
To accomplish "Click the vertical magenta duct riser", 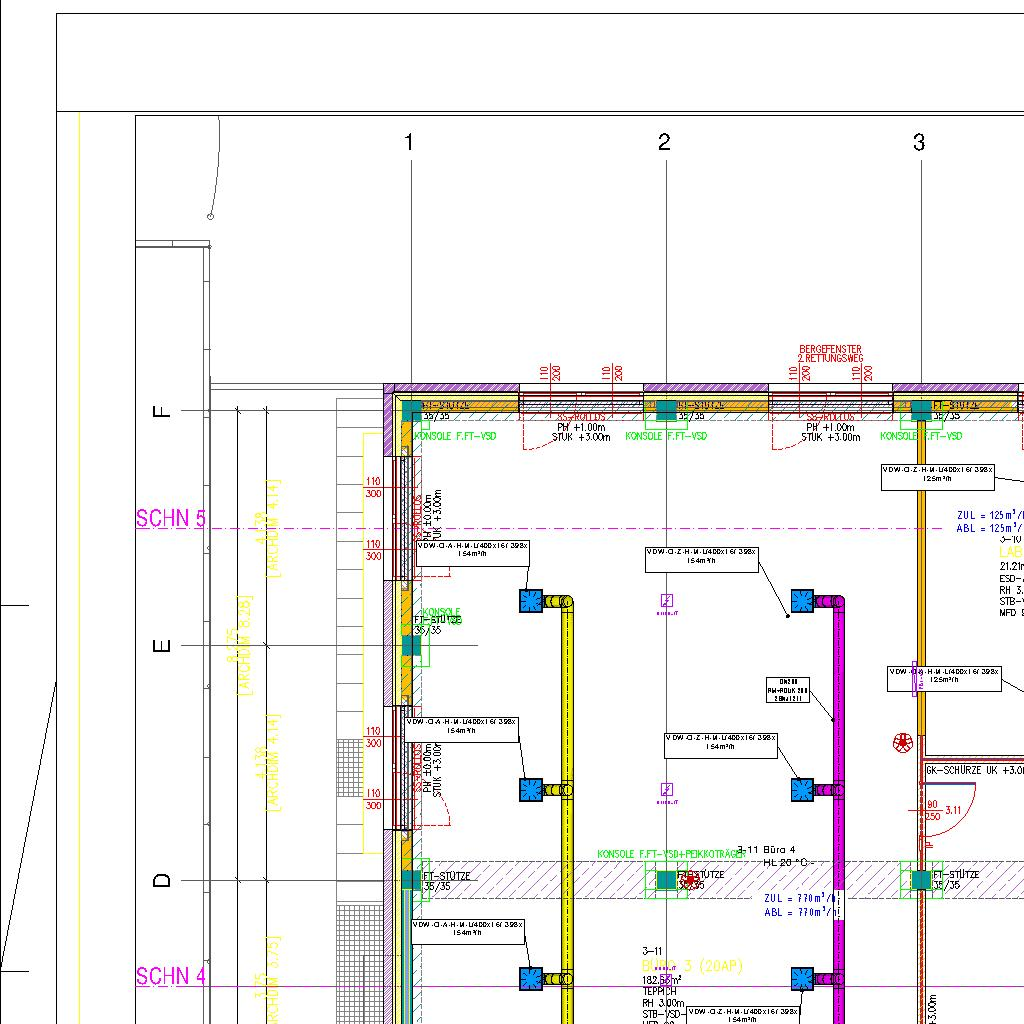I will pyautogui.click(x=839, y=810).
